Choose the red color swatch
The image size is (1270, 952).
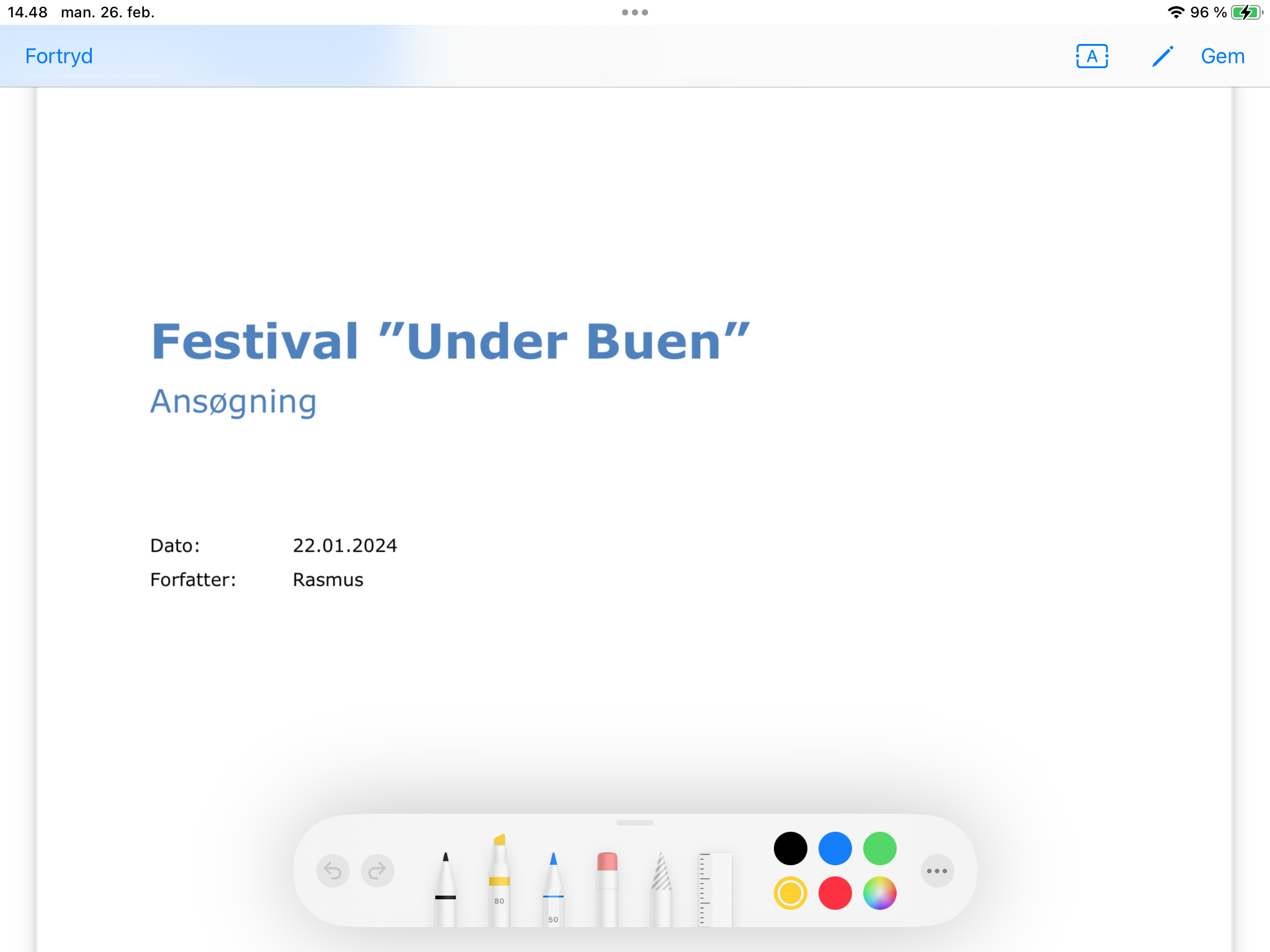(x=835, y=894)
